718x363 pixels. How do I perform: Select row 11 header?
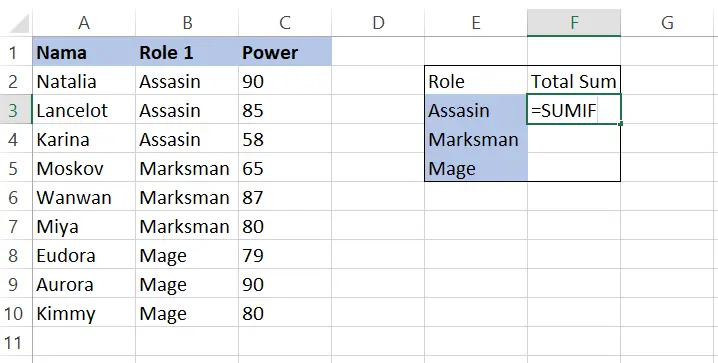[16, 342]
